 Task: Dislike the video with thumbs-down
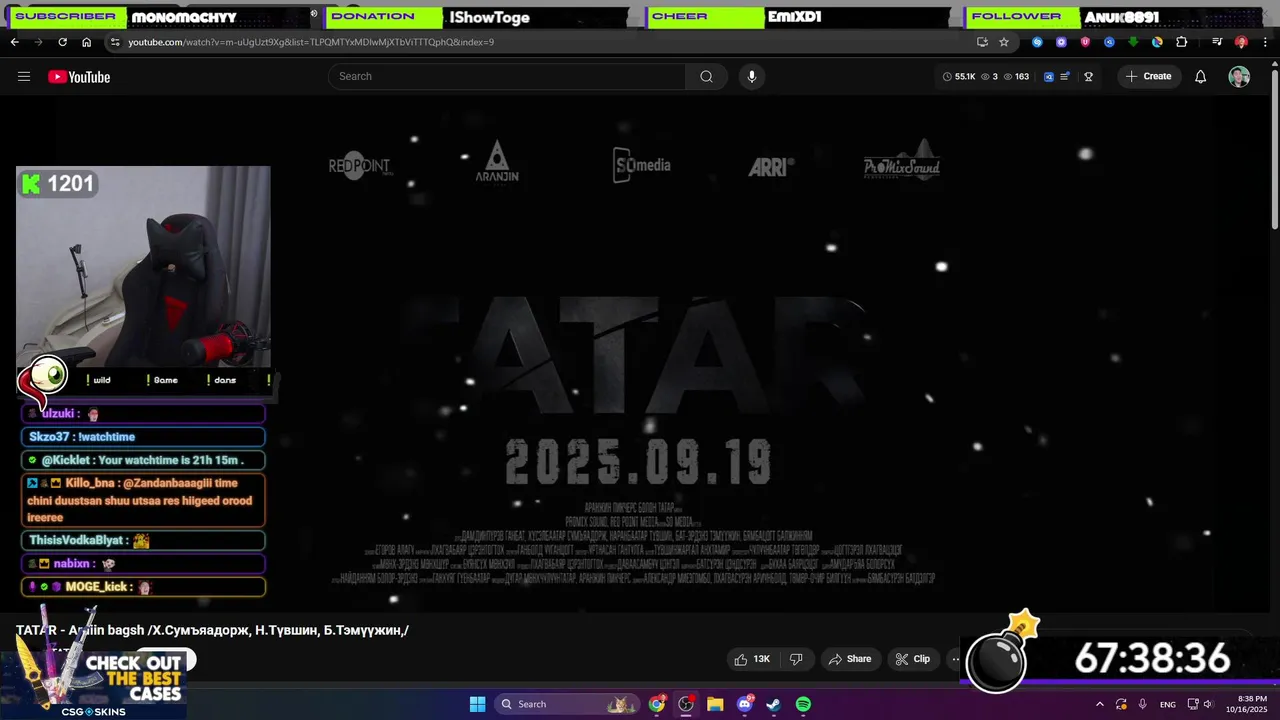tap(797, 659)
